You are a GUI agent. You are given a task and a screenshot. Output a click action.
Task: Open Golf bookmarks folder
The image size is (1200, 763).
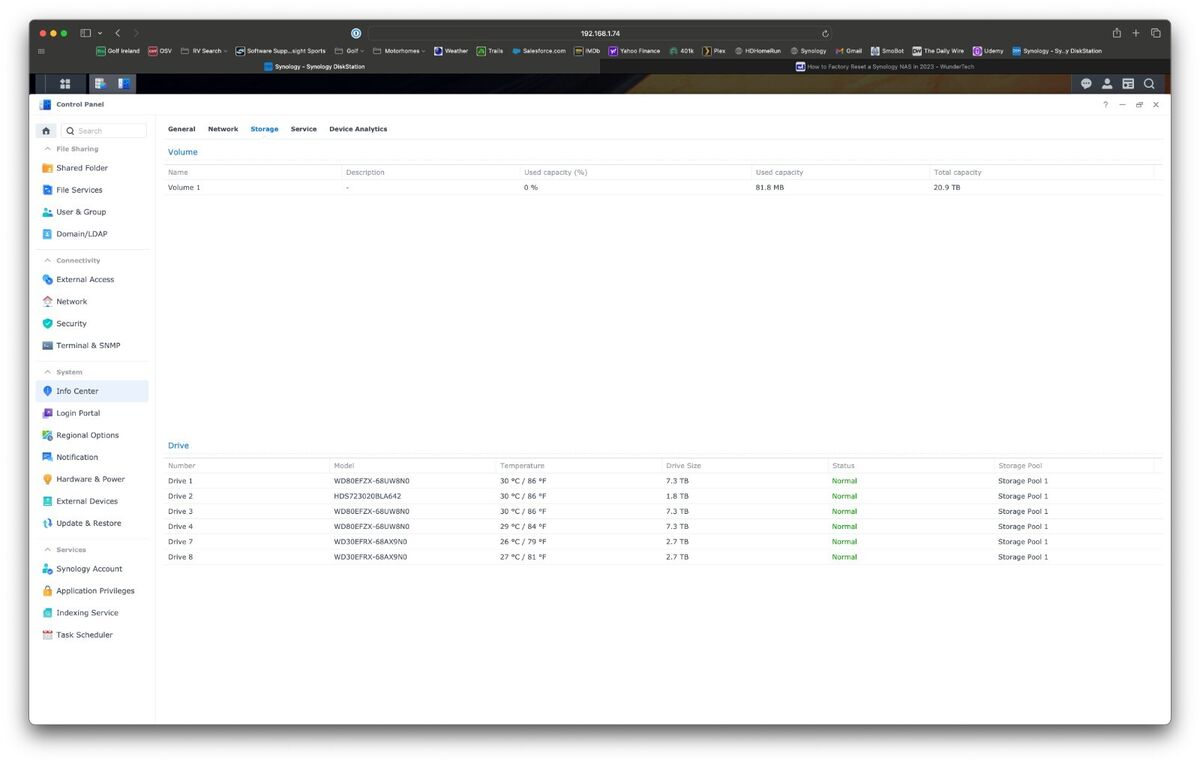350,51
